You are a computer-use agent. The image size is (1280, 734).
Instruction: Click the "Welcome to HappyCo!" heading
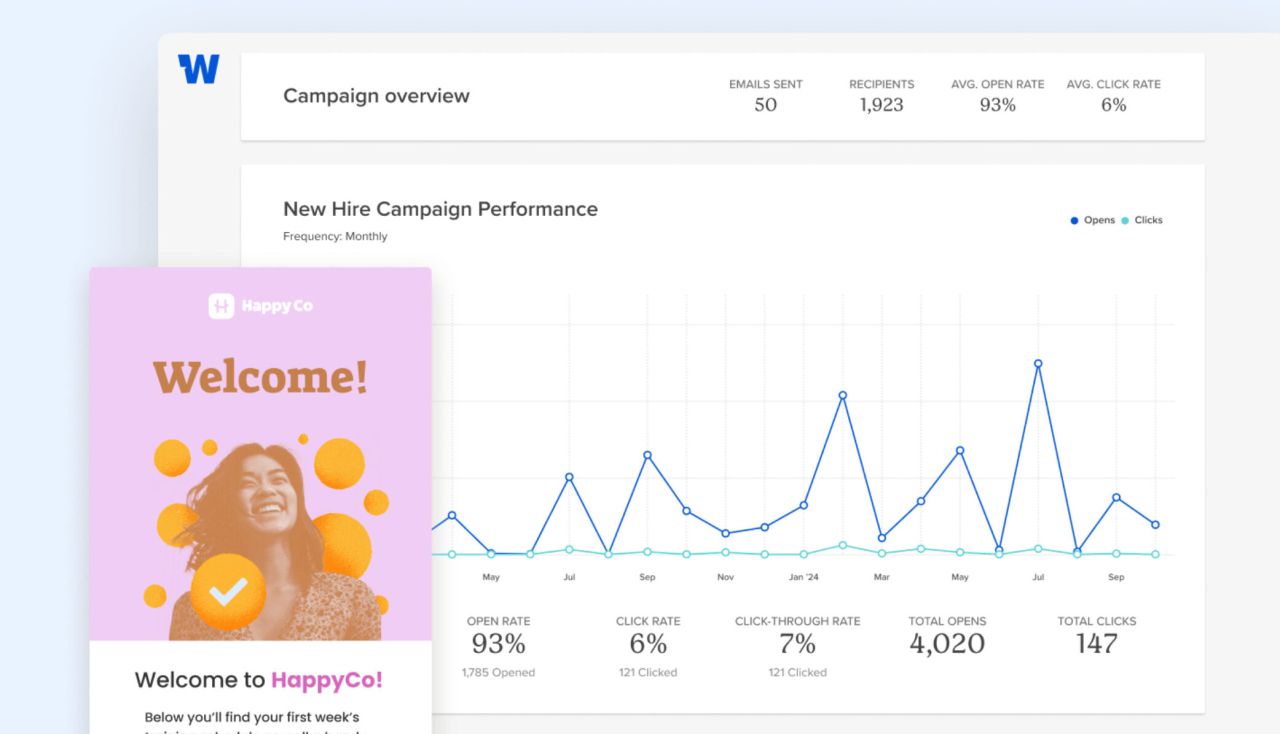[259, 680]
